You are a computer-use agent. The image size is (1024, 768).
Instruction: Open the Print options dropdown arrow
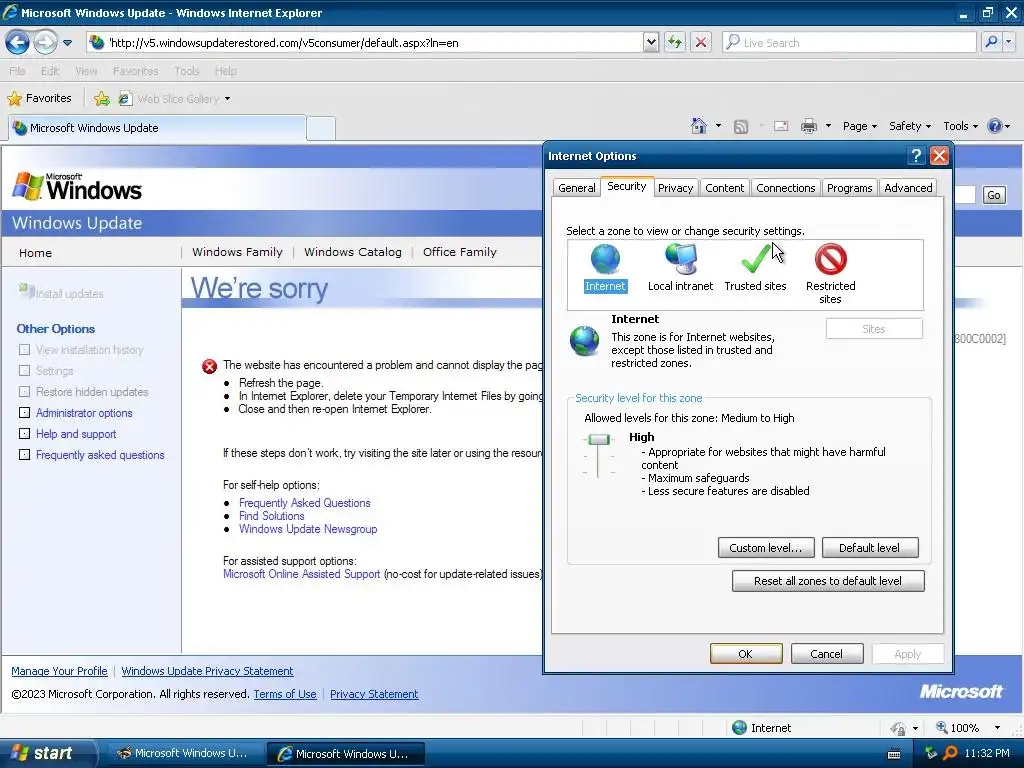pyautogui.click(x=828, y=126)
